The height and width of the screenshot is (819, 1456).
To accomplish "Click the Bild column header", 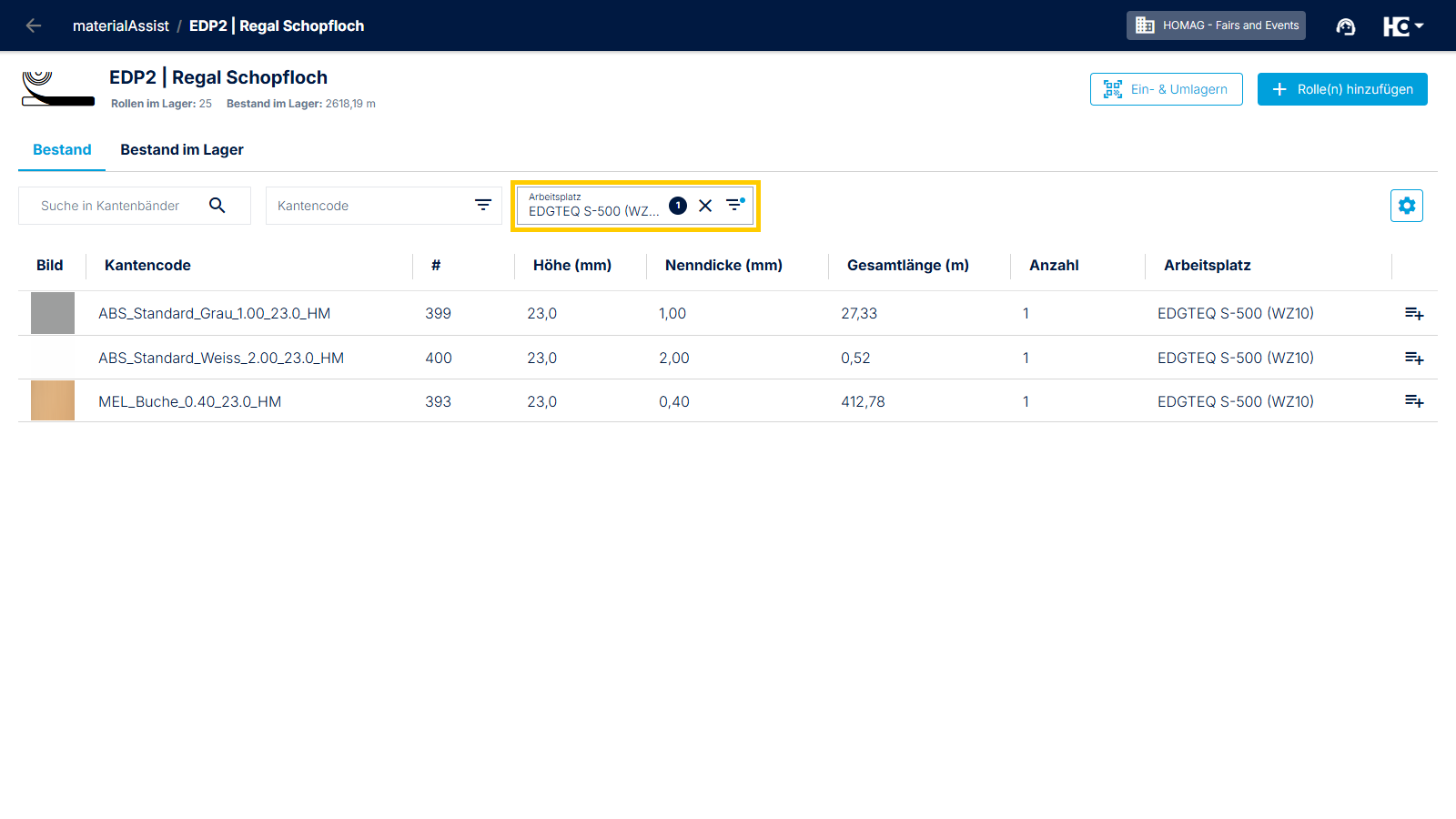I will coord(50,265).
